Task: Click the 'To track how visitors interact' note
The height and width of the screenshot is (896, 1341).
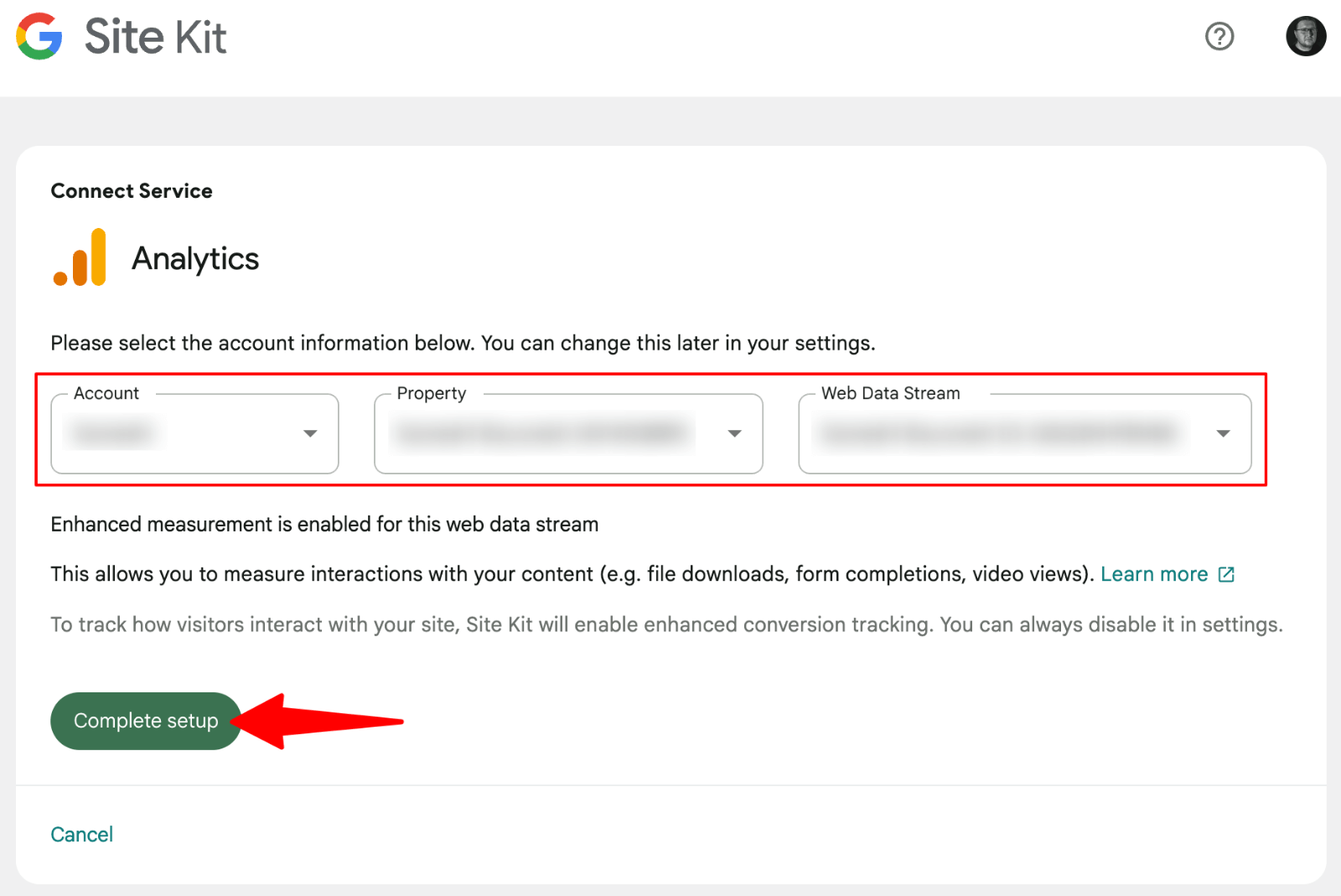Action: pyautogui.click(x=666, y=625)
